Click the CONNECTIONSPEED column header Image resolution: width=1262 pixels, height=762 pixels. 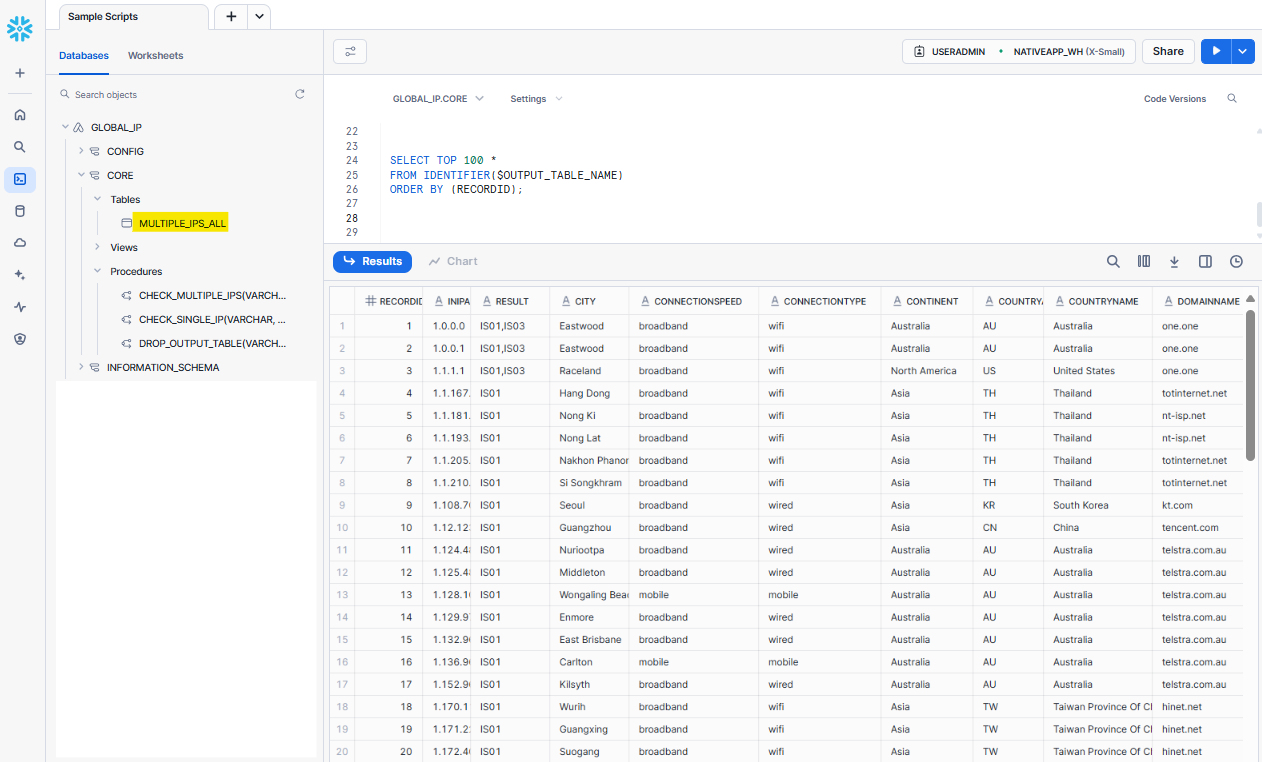693,301
